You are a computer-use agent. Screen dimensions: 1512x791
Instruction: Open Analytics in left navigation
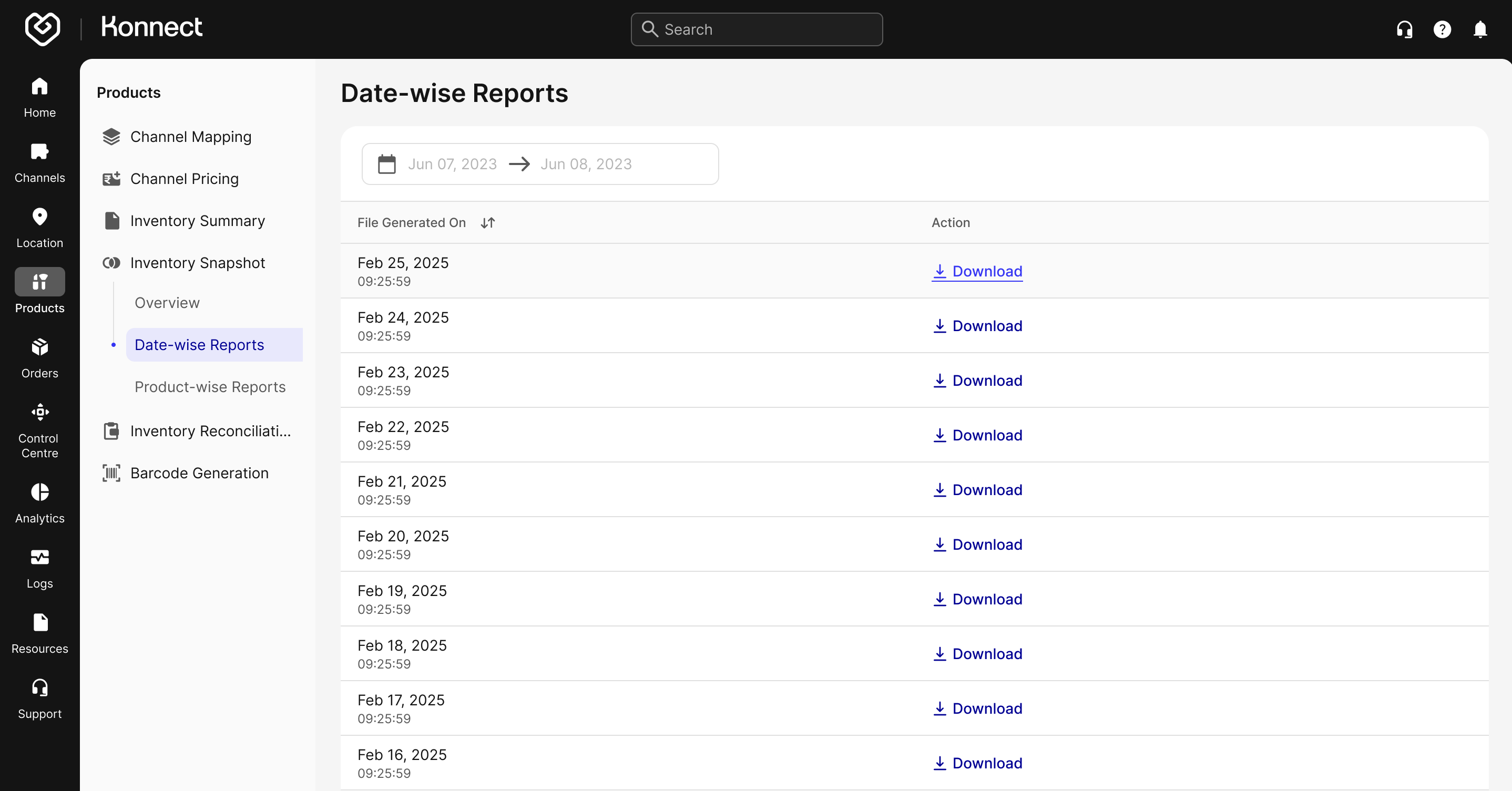click(39, 504)
